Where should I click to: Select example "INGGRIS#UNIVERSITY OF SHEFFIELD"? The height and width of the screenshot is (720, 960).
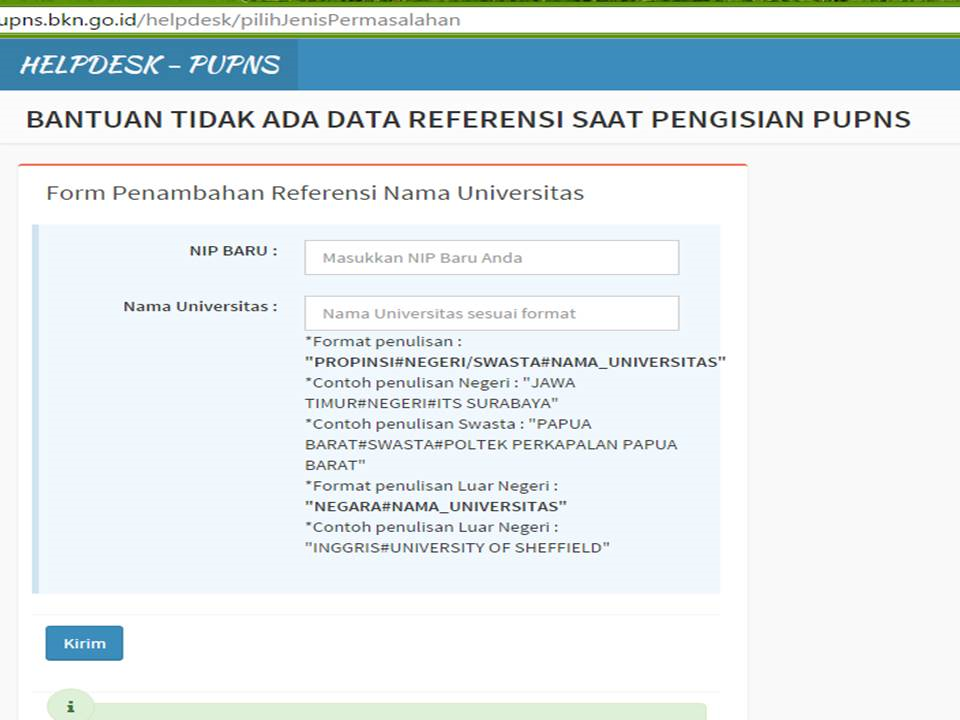tap(457, 547)
